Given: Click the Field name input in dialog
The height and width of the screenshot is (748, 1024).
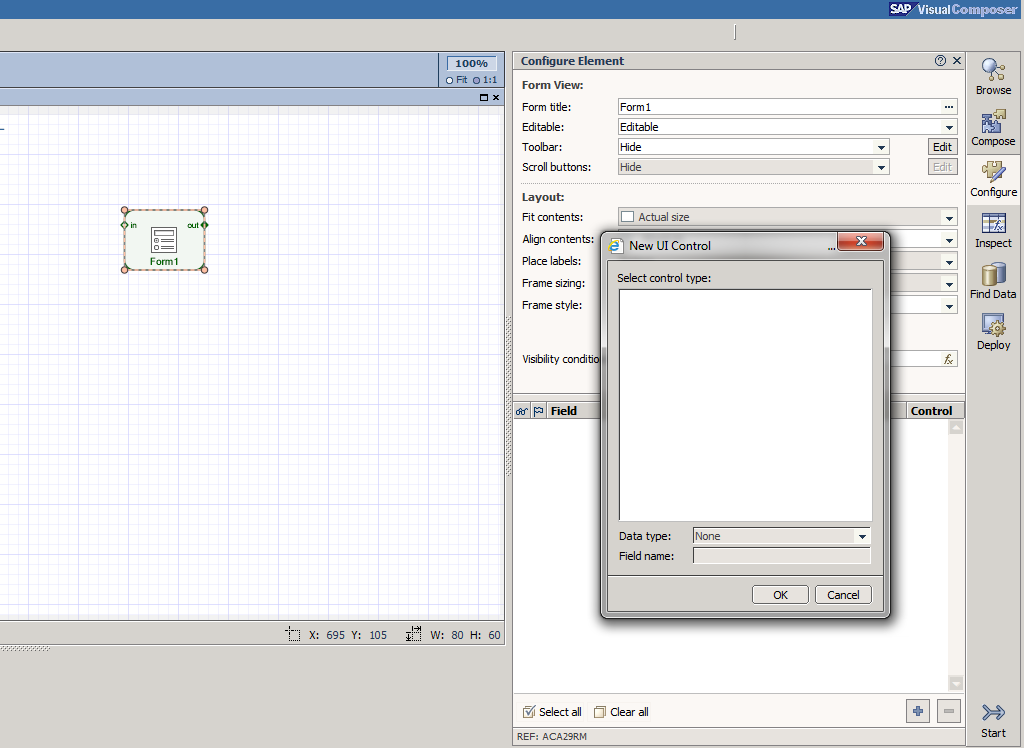Looking at the screenshot, I should pyautogui.click(x=782, y=556).
